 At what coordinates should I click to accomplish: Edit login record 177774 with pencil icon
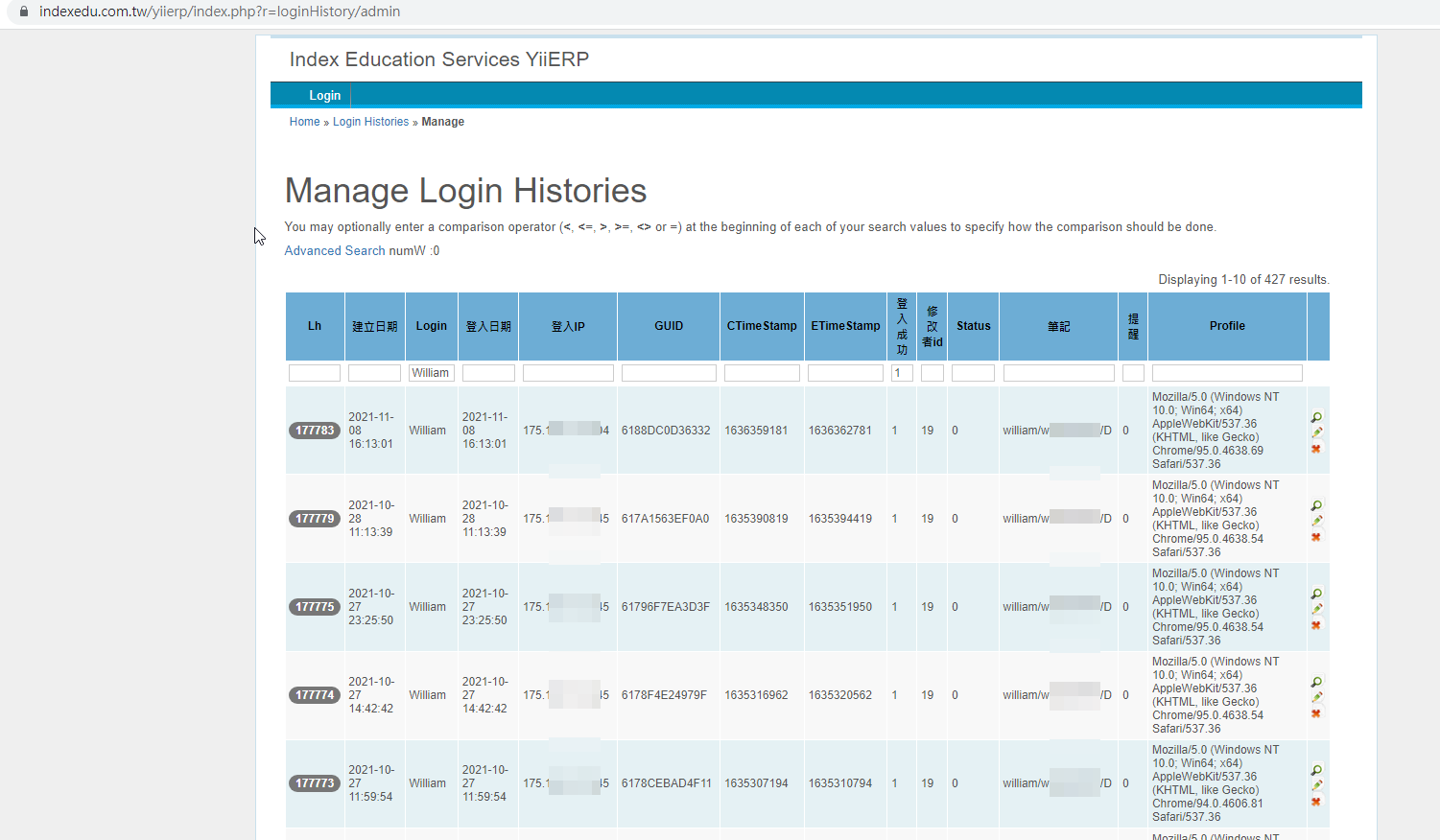click(x=1316, y=697)
